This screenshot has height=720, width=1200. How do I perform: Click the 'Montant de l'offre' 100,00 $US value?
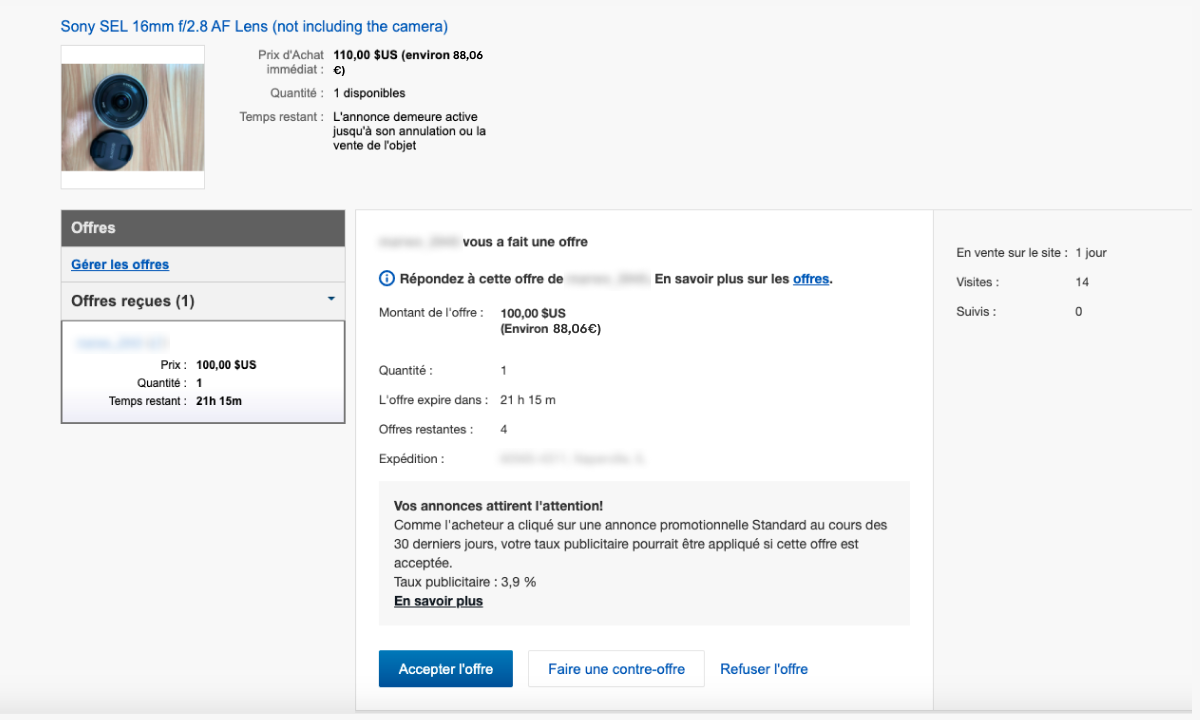[x=533, y=313]
